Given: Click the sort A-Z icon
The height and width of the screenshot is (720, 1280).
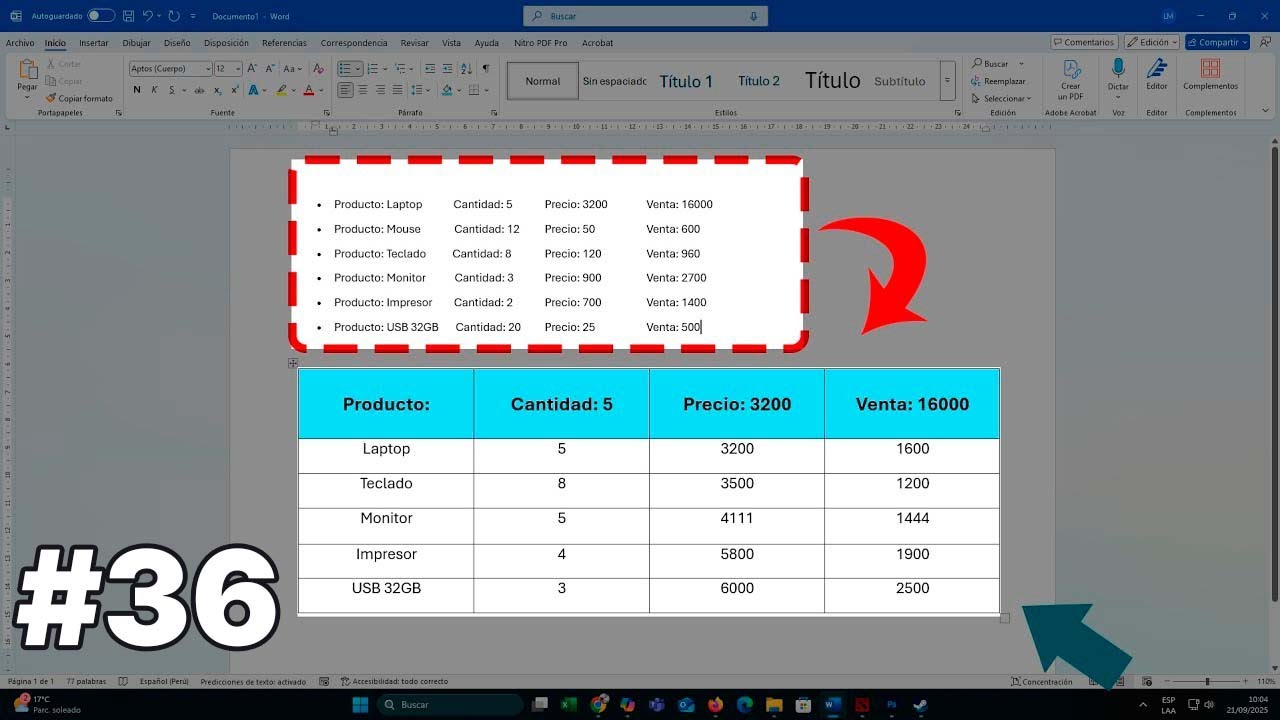Looking at the screenshot, I should pyautogui.click(x=467, y=69).
